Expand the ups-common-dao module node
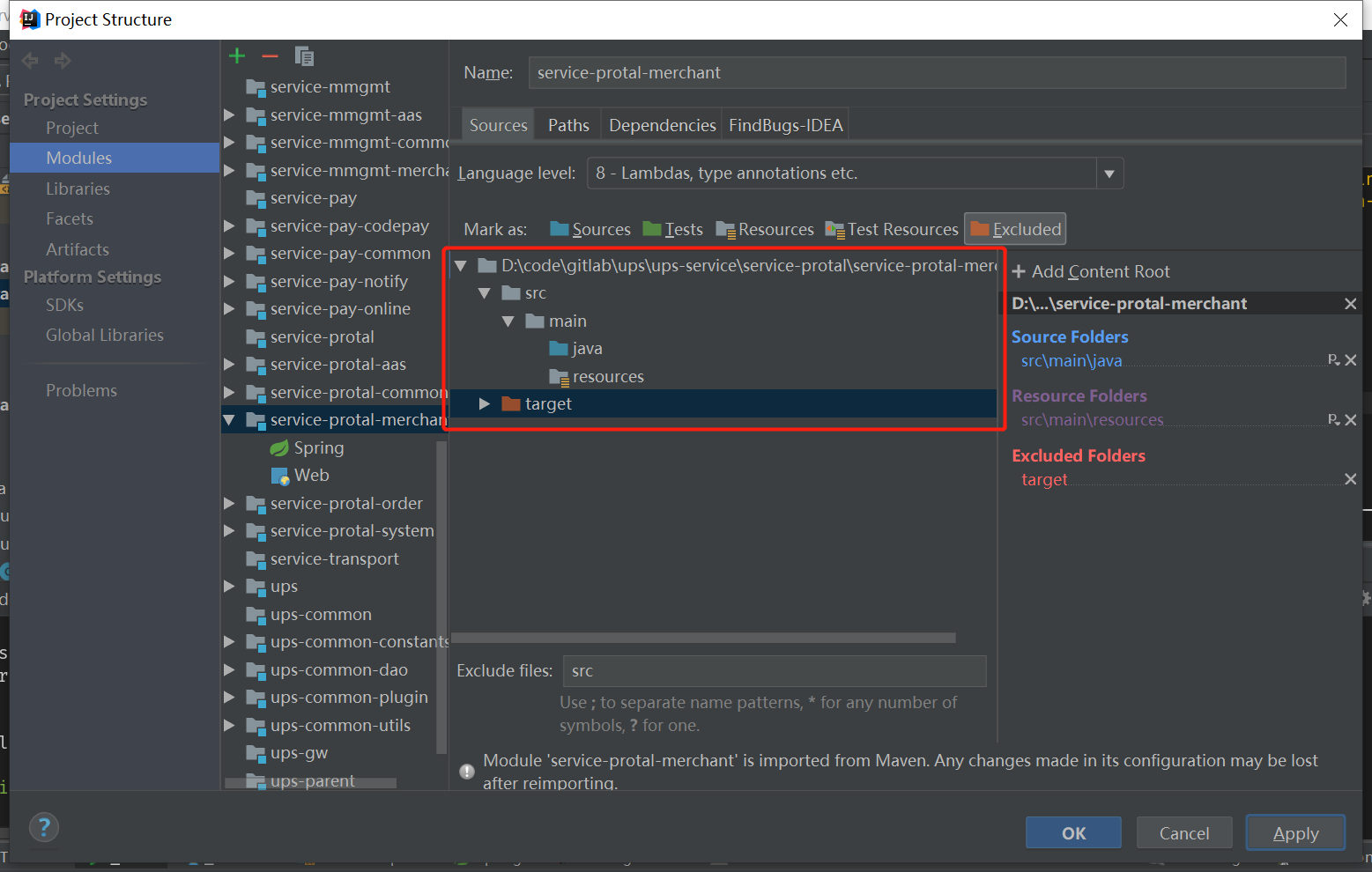1372x872 pixels. (x=229, y=670)
